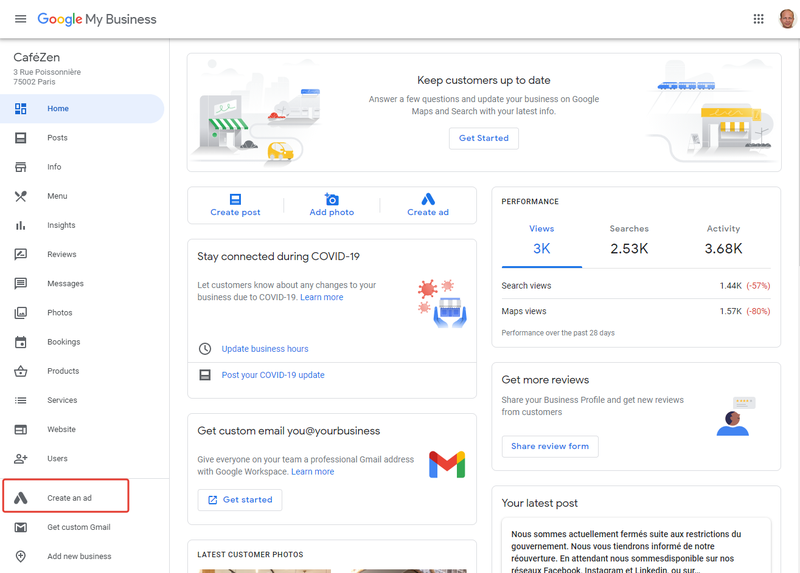Open Update business hours link

[x=265, y=349]
